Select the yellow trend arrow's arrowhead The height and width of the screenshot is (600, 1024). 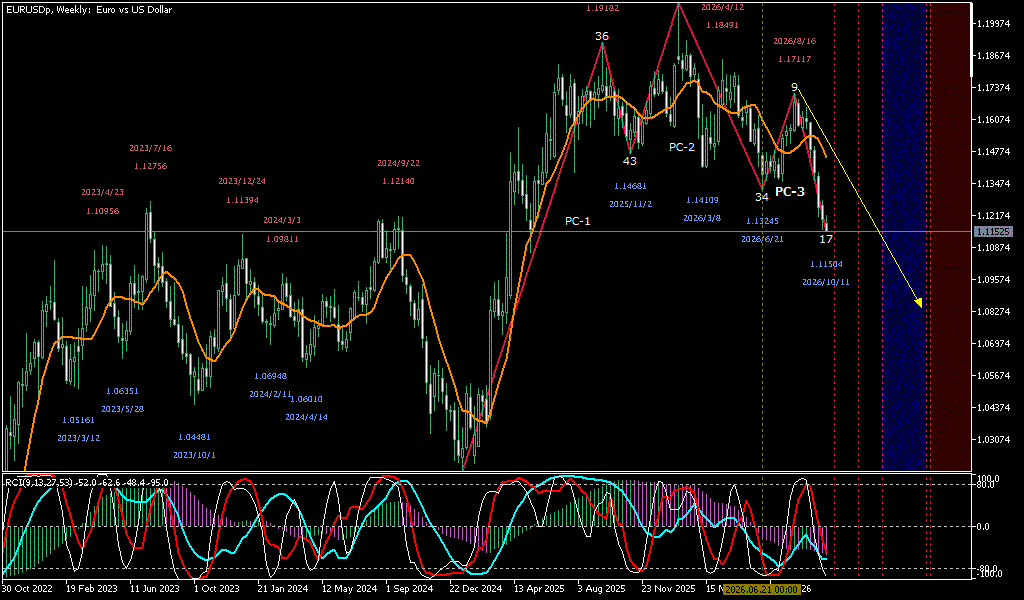click(918, 302)
